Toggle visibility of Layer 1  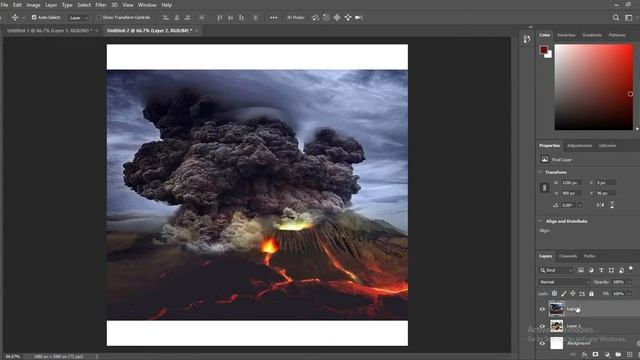pyautogui.click(x=542, y=326)
